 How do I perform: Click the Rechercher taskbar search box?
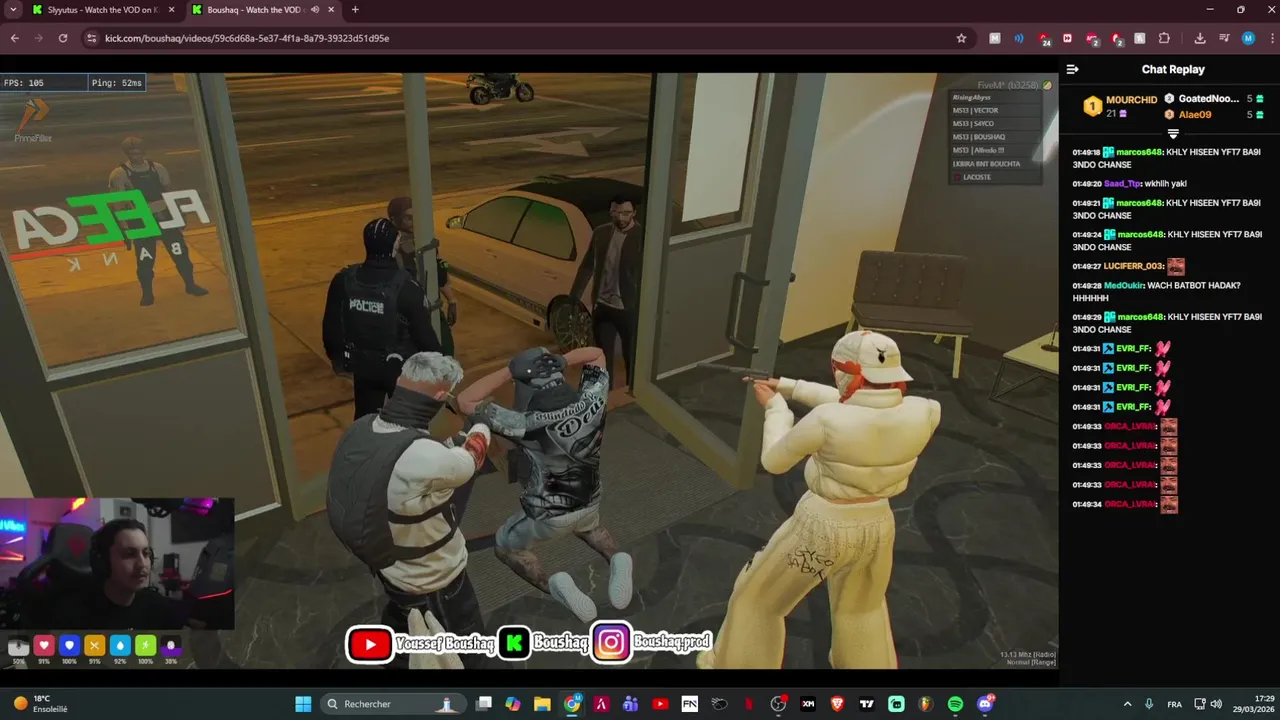[x=391, y=704]
